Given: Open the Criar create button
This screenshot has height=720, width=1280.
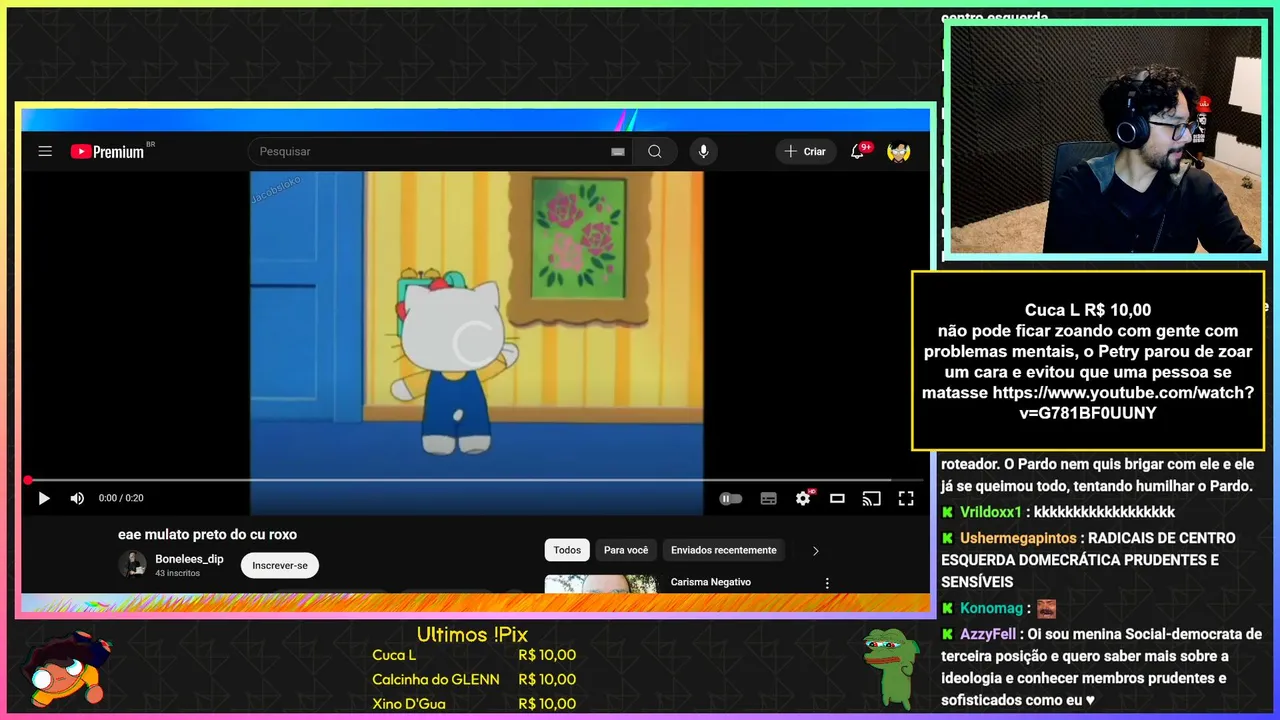Looking at the screenshot, I should (x=805, y=151).
